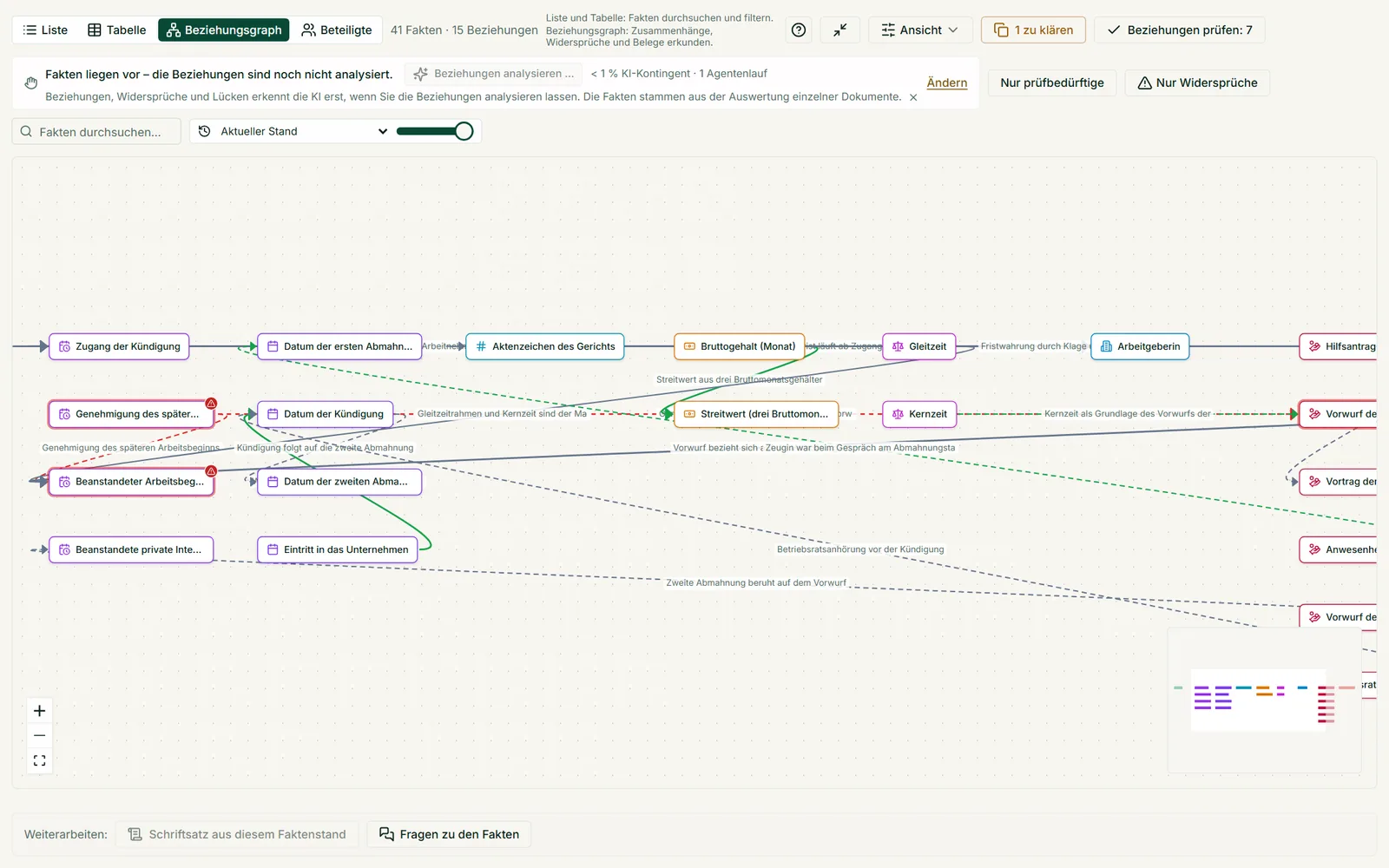The image size is (1389, 868).
Task: Click the graph minimap overview
Action: (1264, 700)
